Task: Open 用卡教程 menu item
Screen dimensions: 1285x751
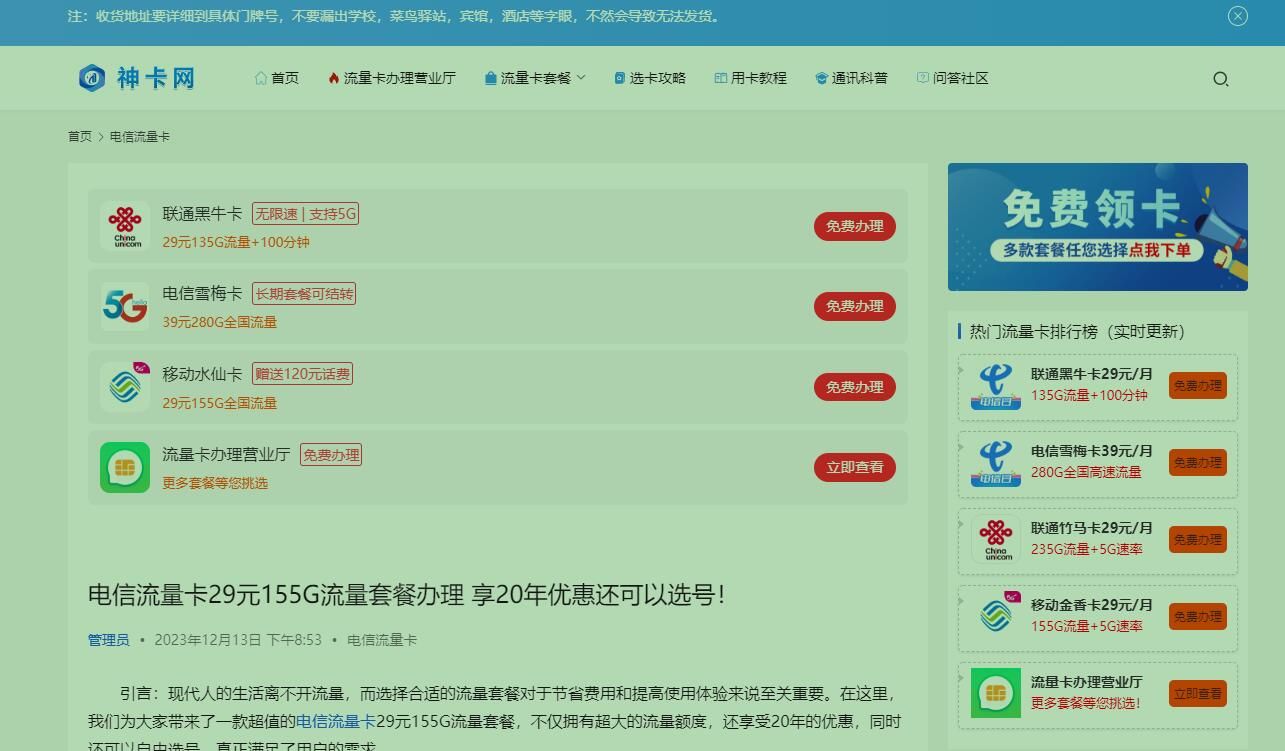Action: (x=751, y=78)
